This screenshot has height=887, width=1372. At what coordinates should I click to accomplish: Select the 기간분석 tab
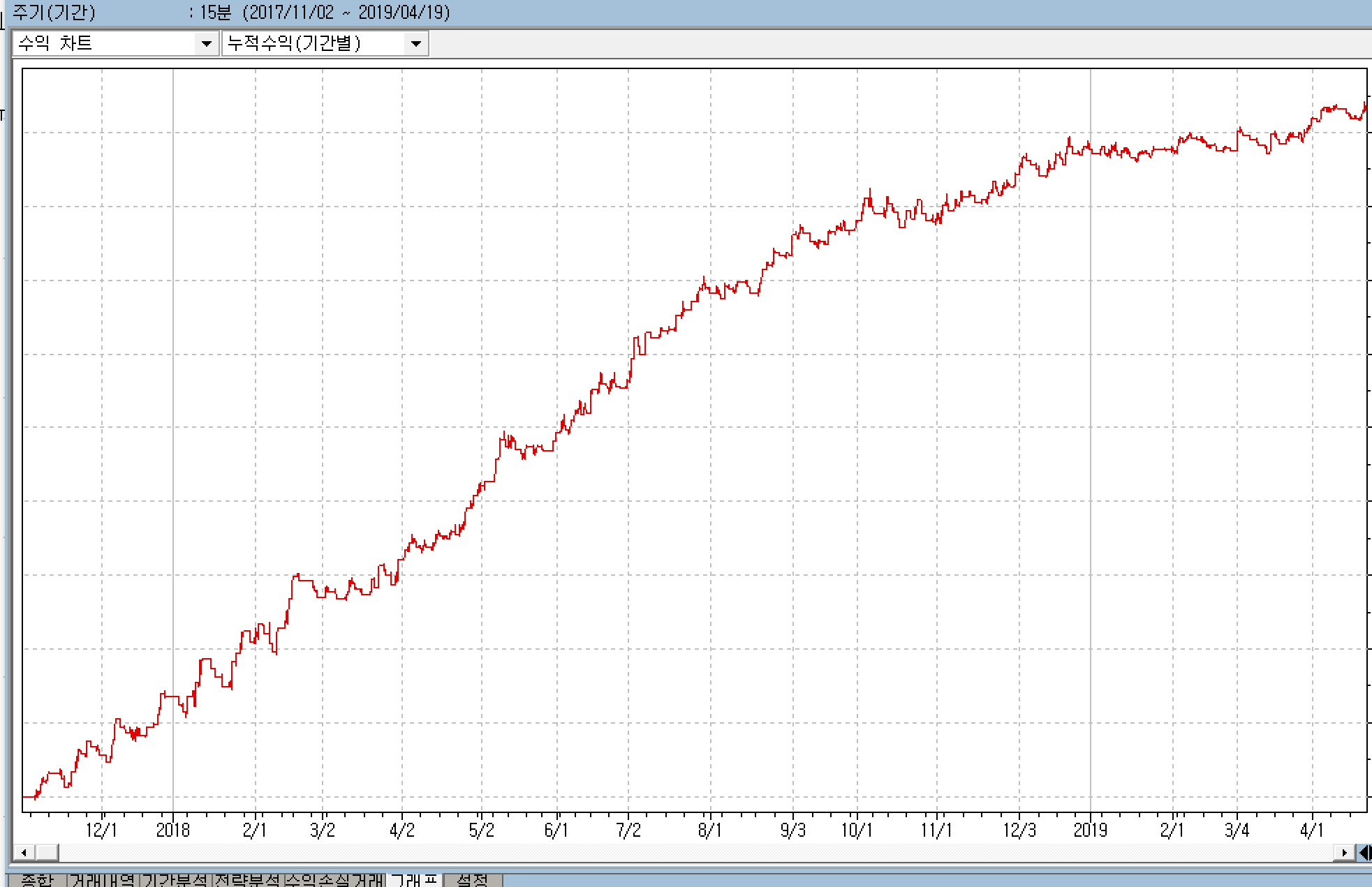[x=175, y=880]
